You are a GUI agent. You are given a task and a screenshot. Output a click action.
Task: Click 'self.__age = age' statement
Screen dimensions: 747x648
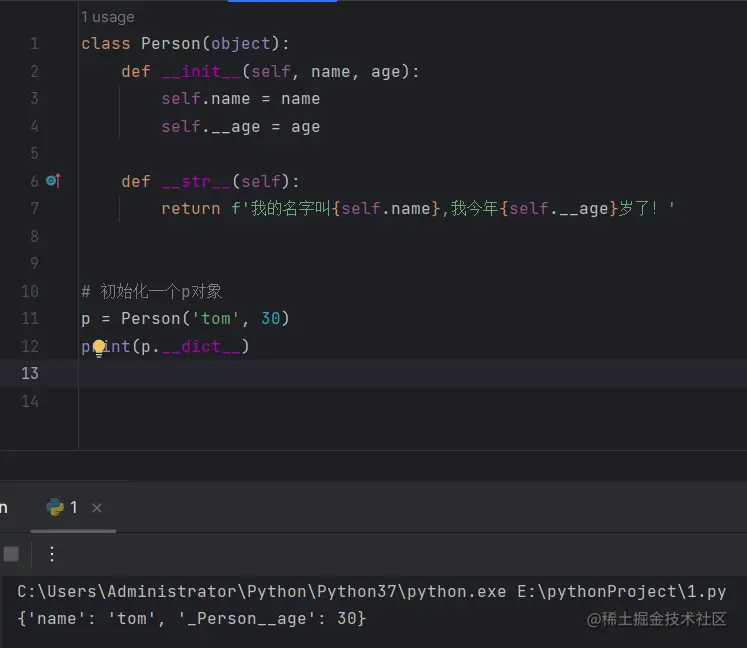tap(241, 127)
